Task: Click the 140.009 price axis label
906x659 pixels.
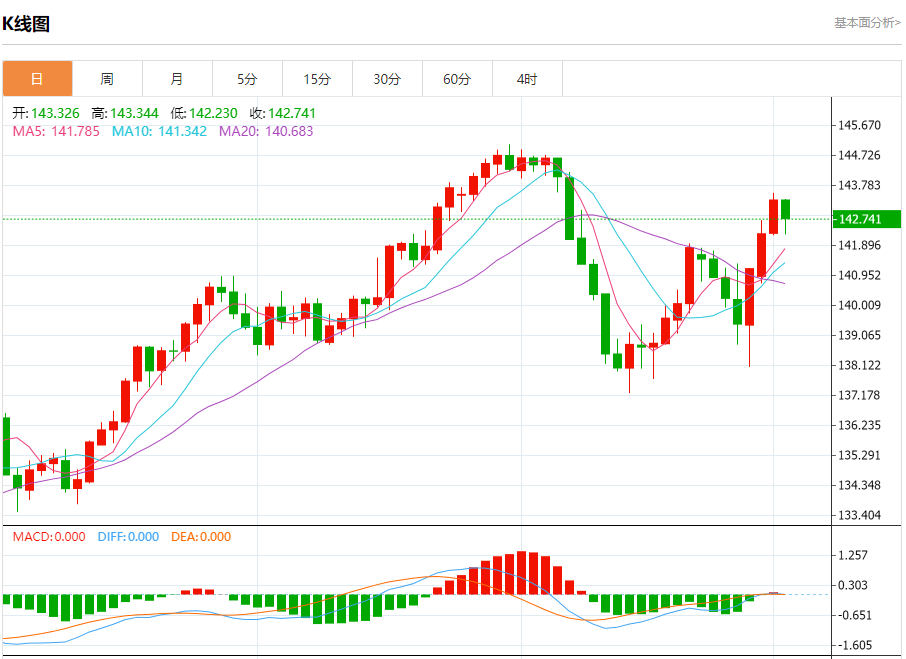Action: pyautogui.click(x=859, y=305)
